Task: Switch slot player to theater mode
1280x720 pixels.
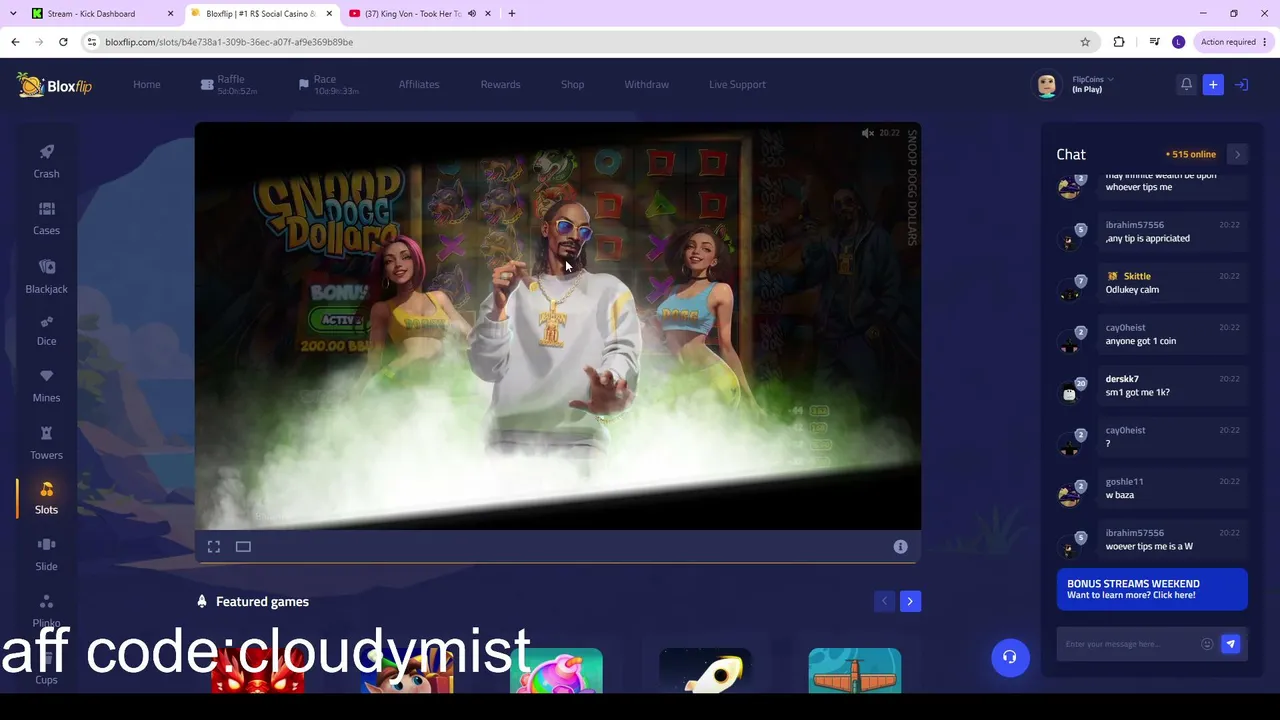Action: coord(243,547)
